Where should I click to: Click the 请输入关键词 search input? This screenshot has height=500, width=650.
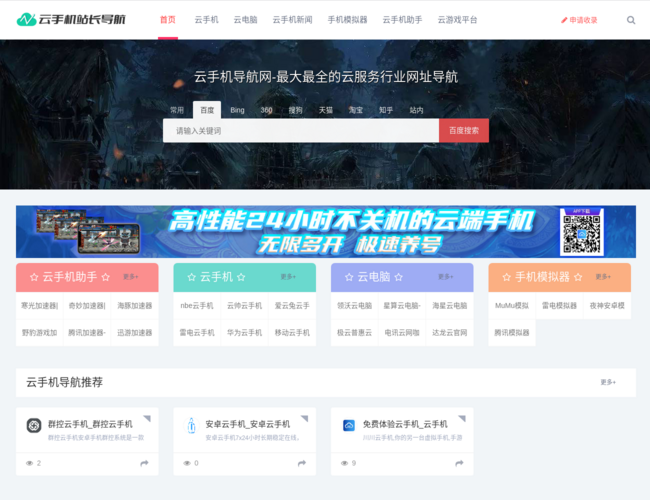point(301,131)
